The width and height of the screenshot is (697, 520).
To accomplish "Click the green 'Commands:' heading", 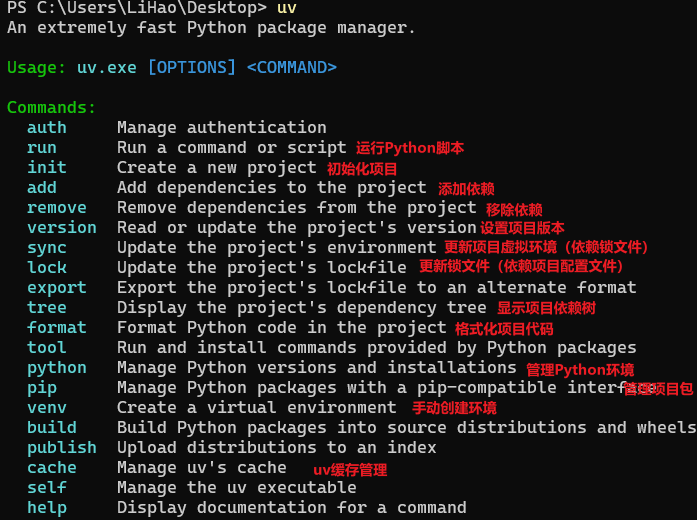I will (x=51, y=108).
